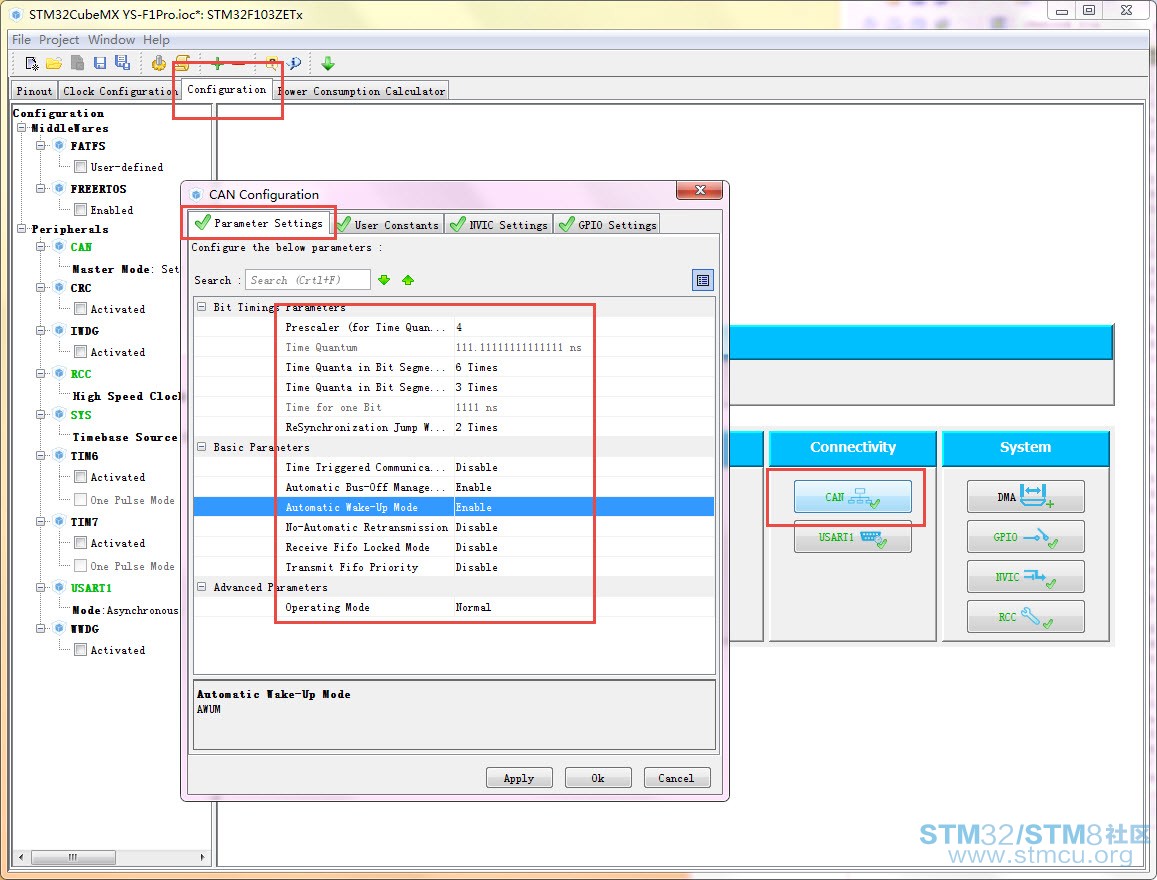Switch to the User Constants tab
Screen dimensions: 1157x880
tap(389, 224)
